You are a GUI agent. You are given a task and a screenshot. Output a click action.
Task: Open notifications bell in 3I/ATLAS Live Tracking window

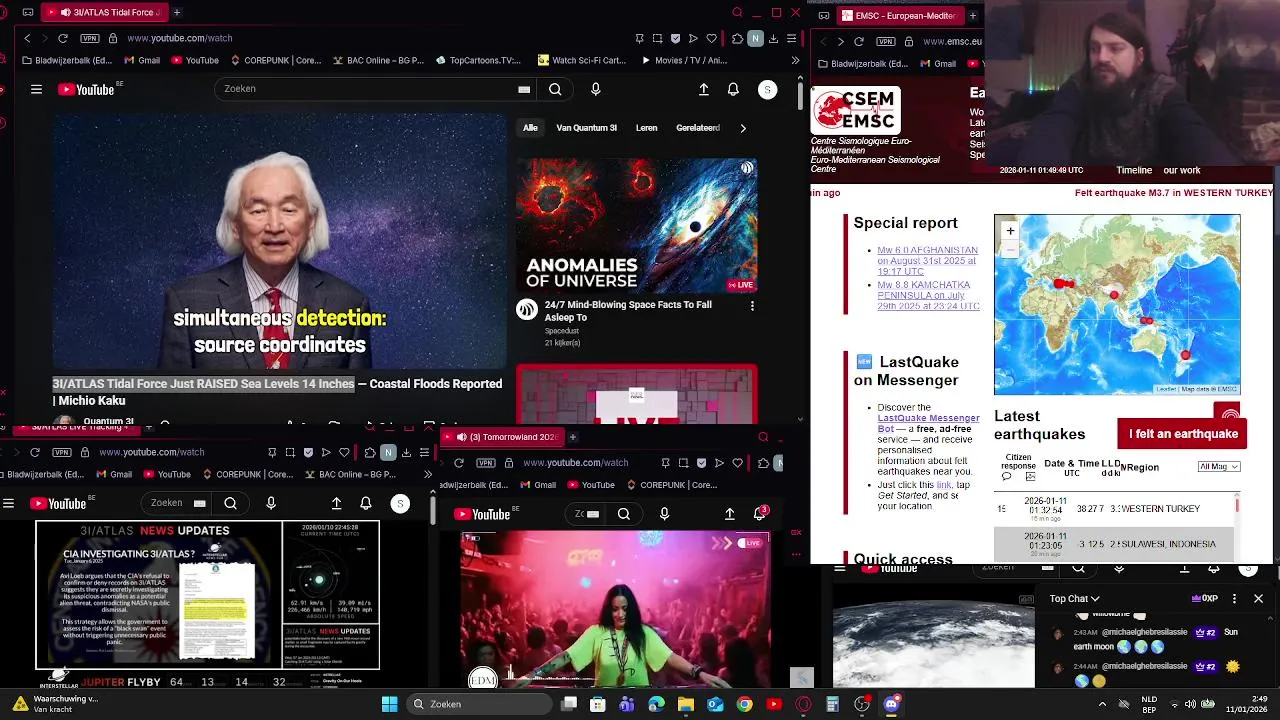click(x=365, y=503)
